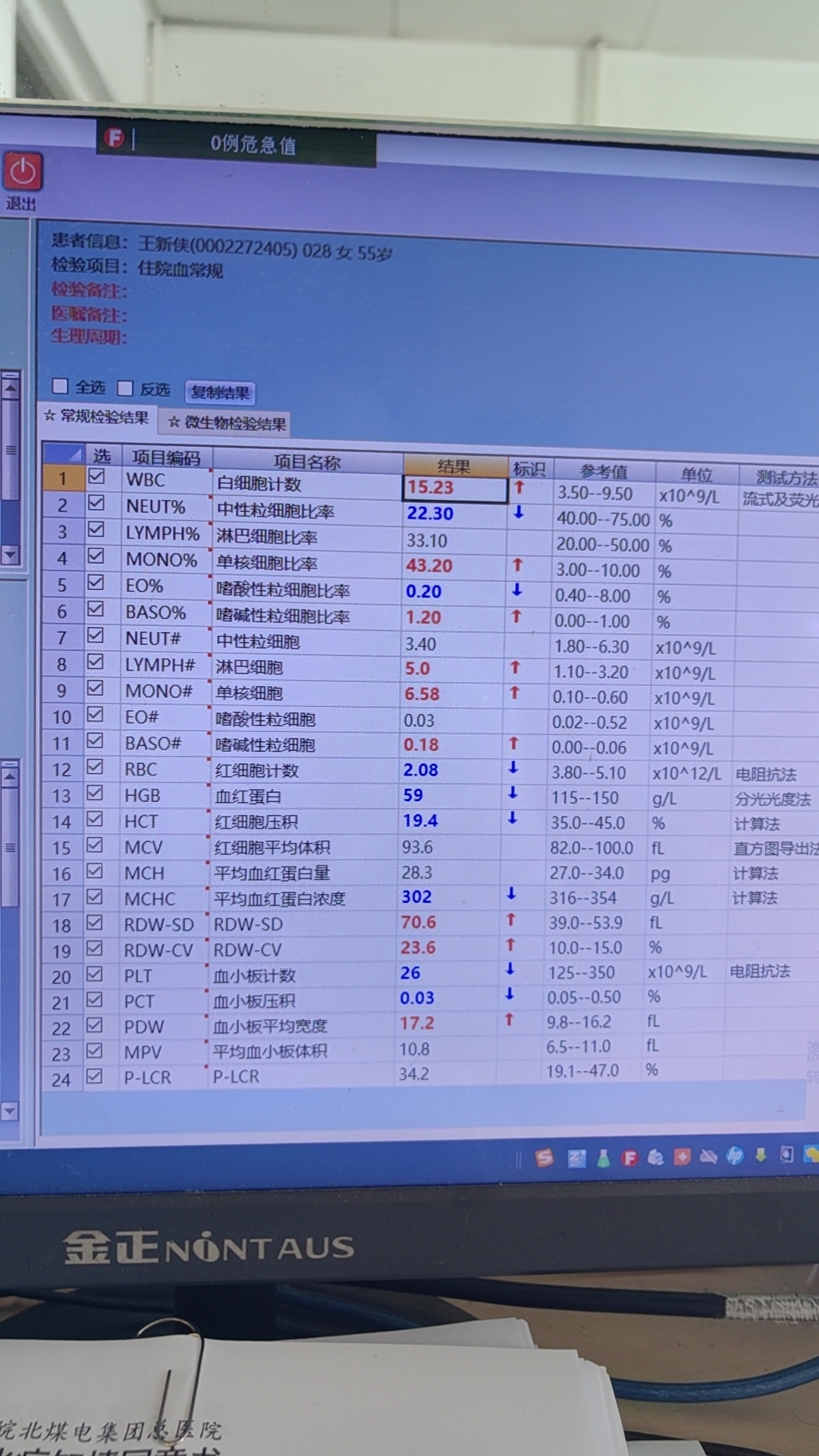
Task: Select the WBC result cell 15.23
Action: click(x=454, y=489)
